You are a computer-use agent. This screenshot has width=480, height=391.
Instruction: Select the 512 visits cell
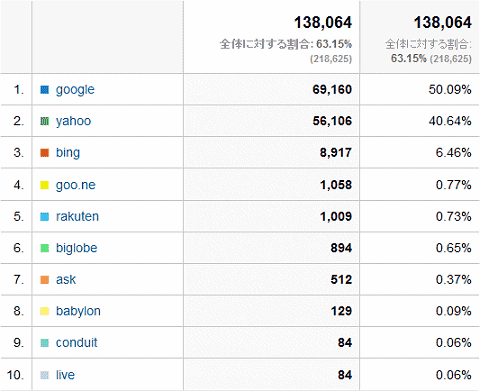click(x=271, y=279)
